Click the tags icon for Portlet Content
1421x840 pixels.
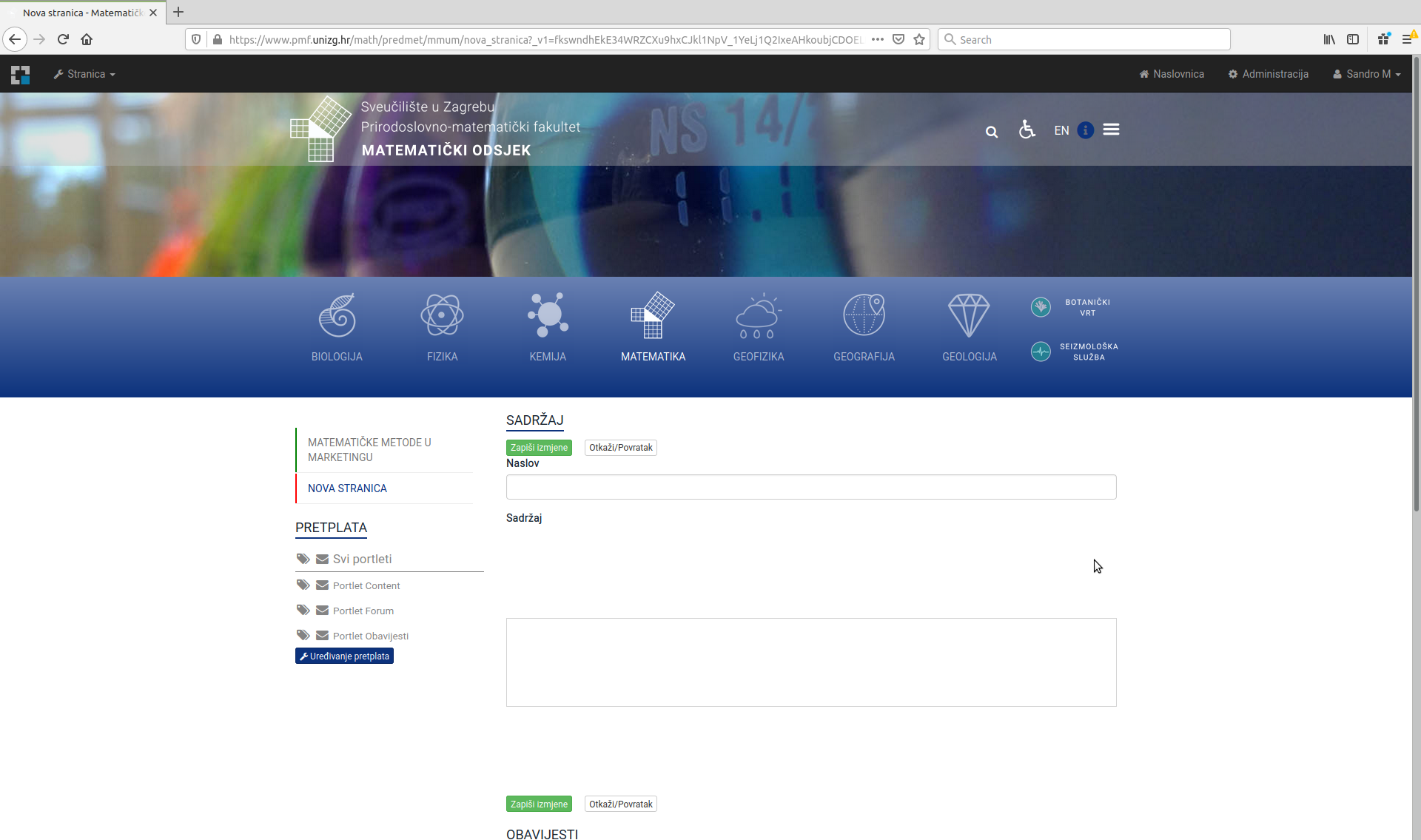[x=303, y=585]
